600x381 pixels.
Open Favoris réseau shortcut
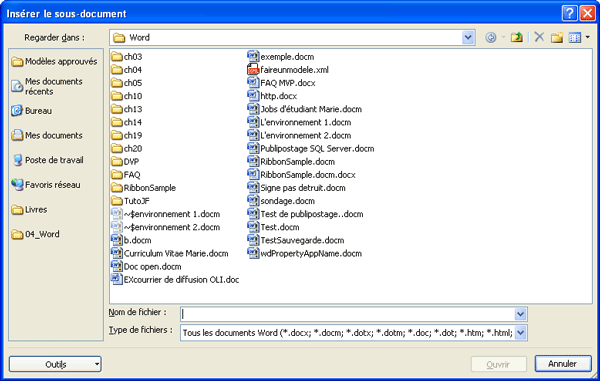point(46,185)
